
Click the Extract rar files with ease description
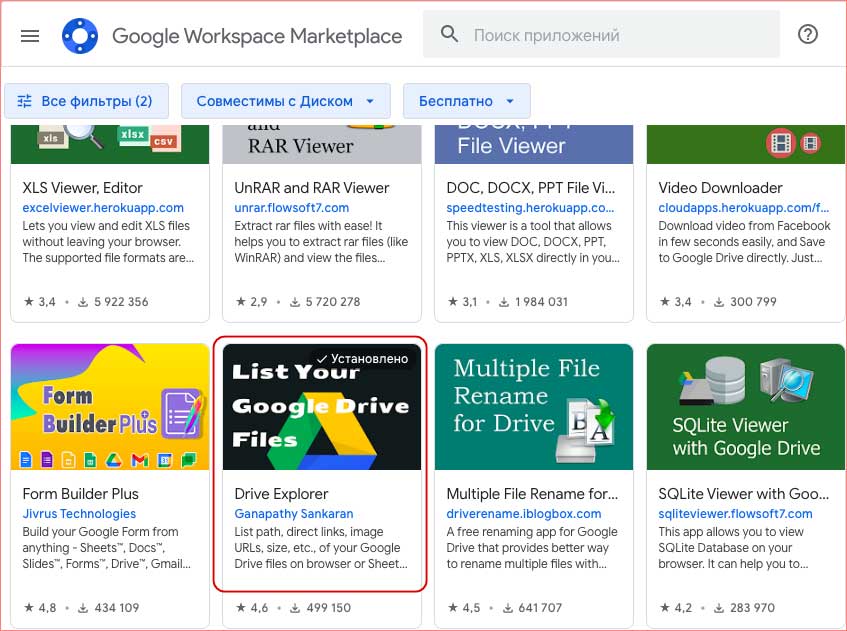(321, 241)
